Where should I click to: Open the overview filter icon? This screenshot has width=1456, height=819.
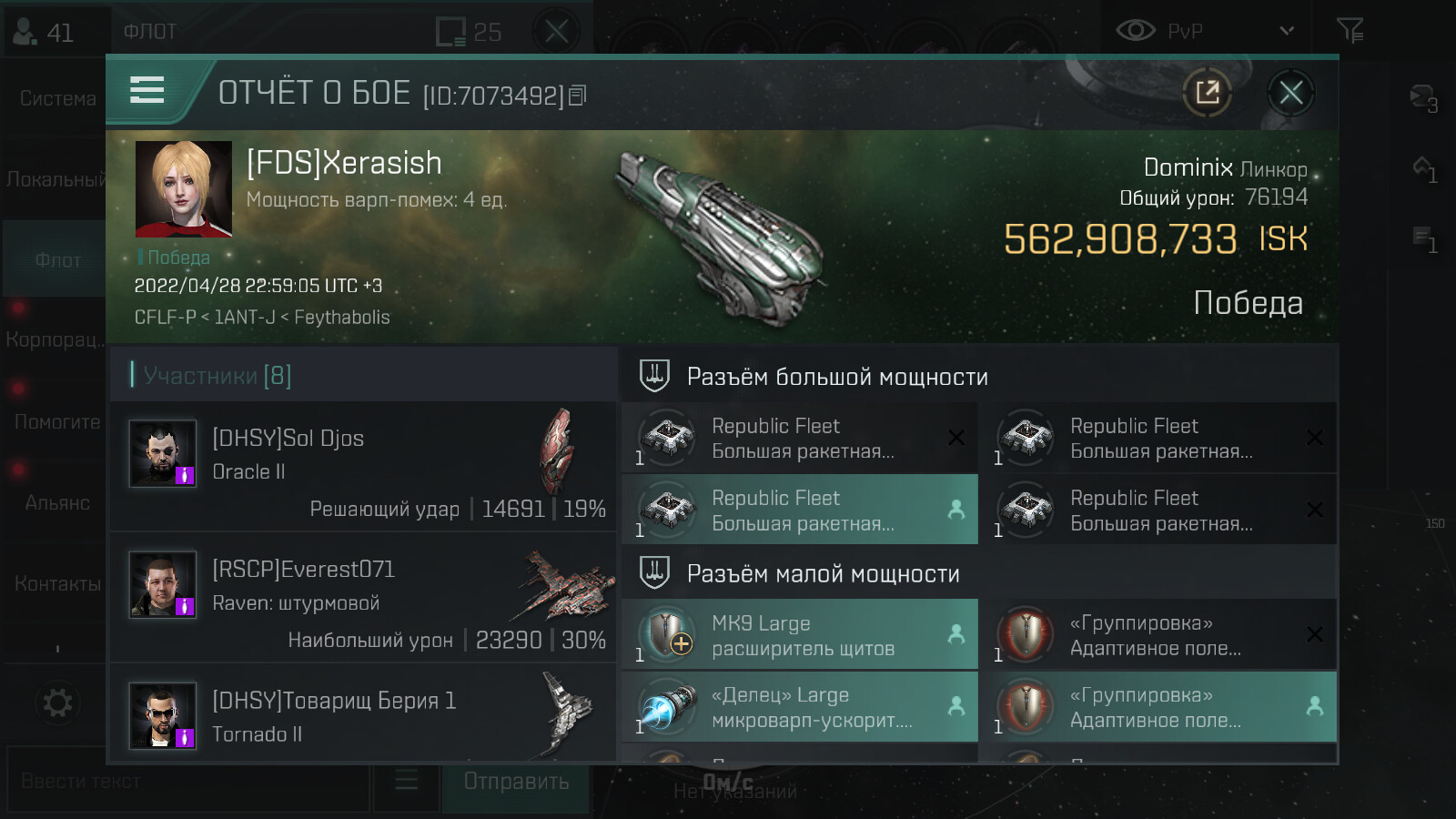pyautogui.click(x=1350, y=31)
